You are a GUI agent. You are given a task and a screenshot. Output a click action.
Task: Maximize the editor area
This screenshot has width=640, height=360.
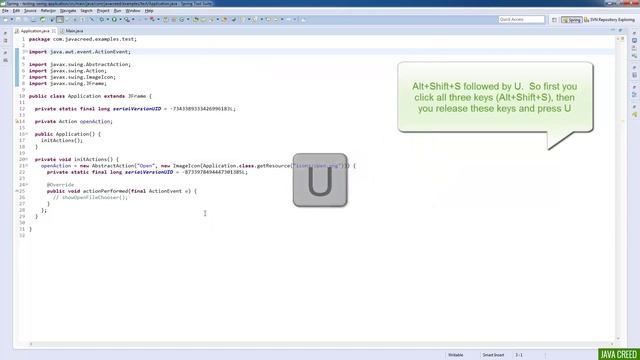[x=620, y=30]
